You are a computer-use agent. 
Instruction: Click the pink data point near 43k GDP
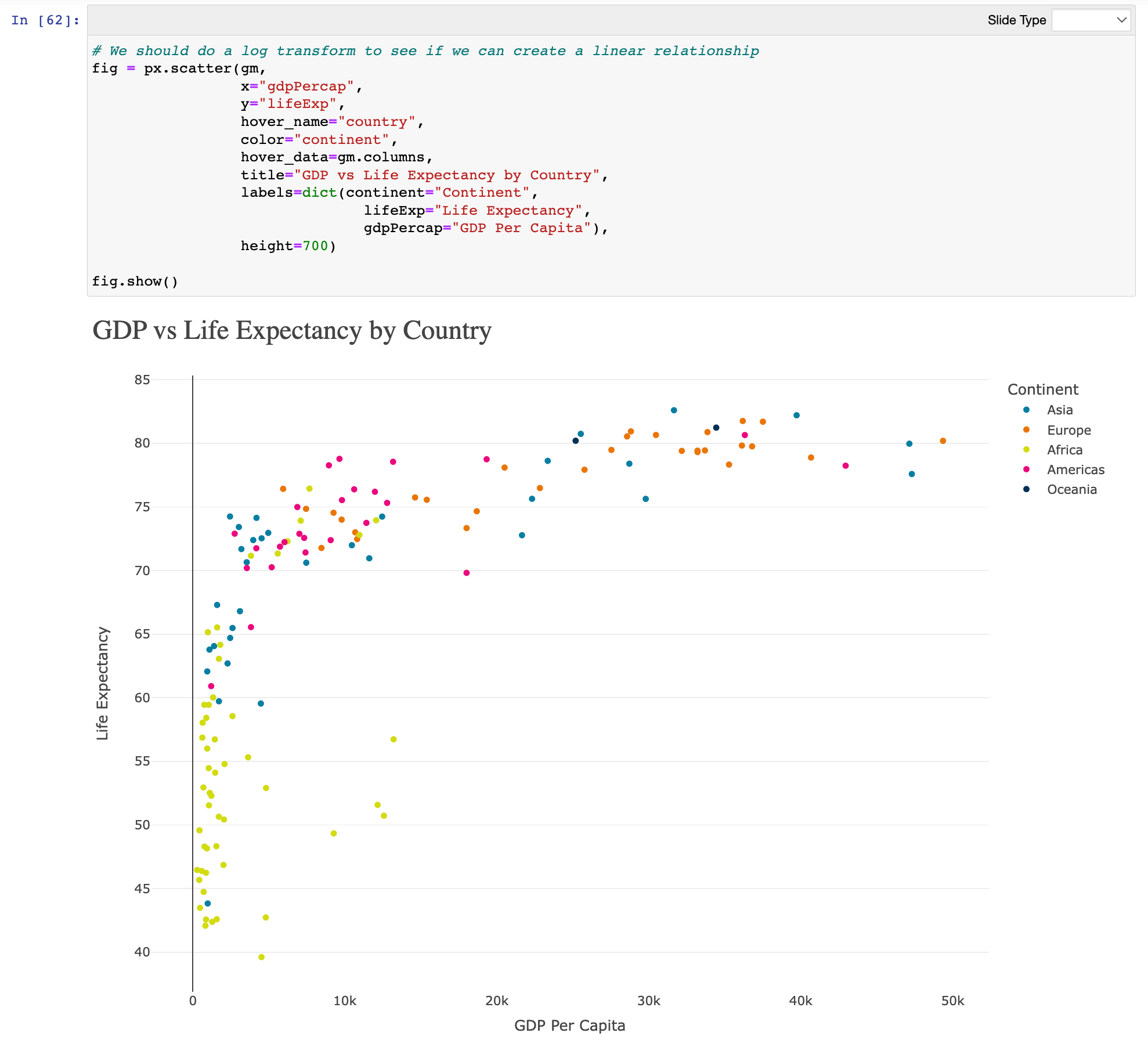(845, 466)
